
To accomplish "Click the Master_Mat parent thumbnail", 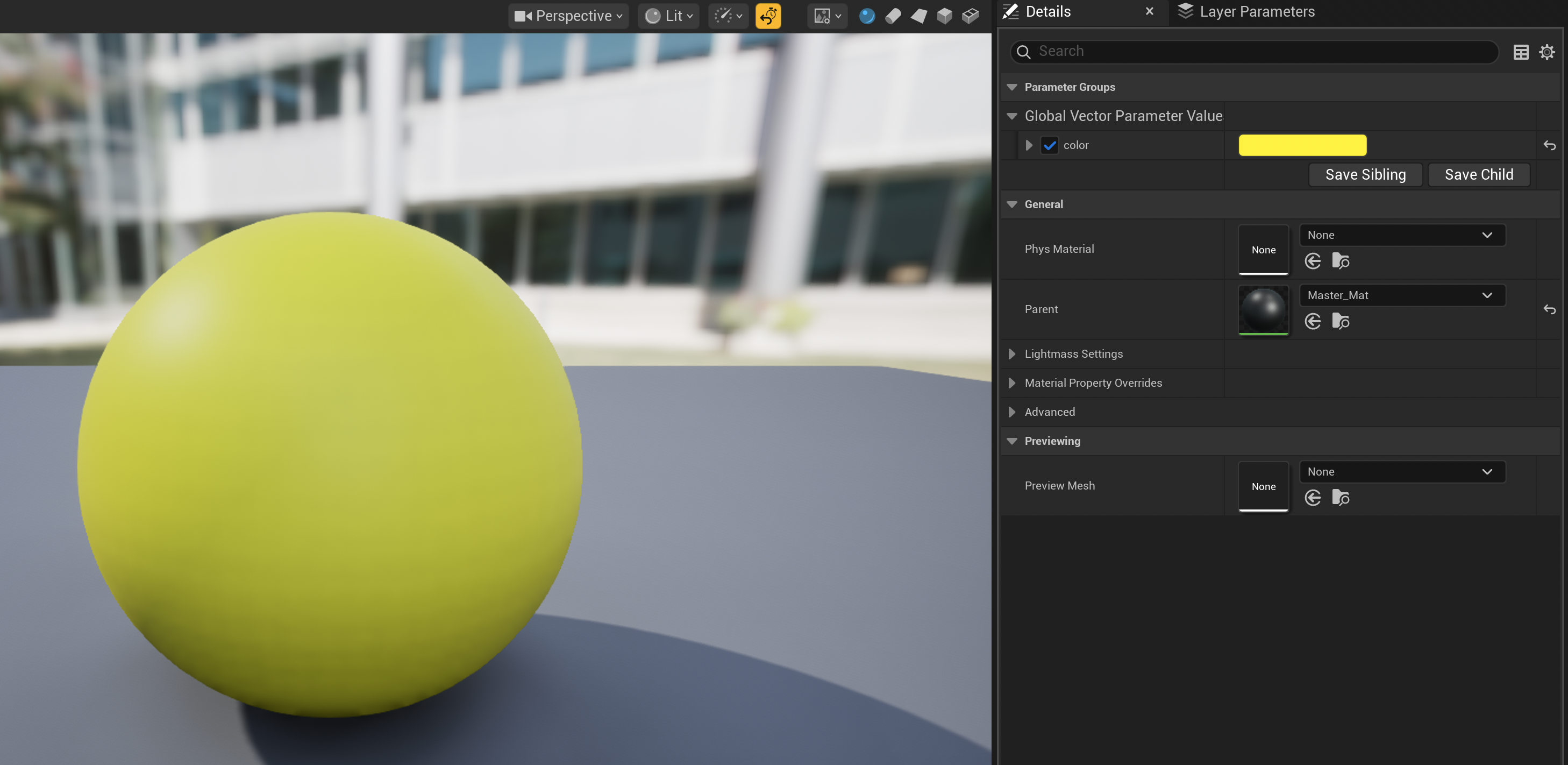I will click(x=1263, y=309).
